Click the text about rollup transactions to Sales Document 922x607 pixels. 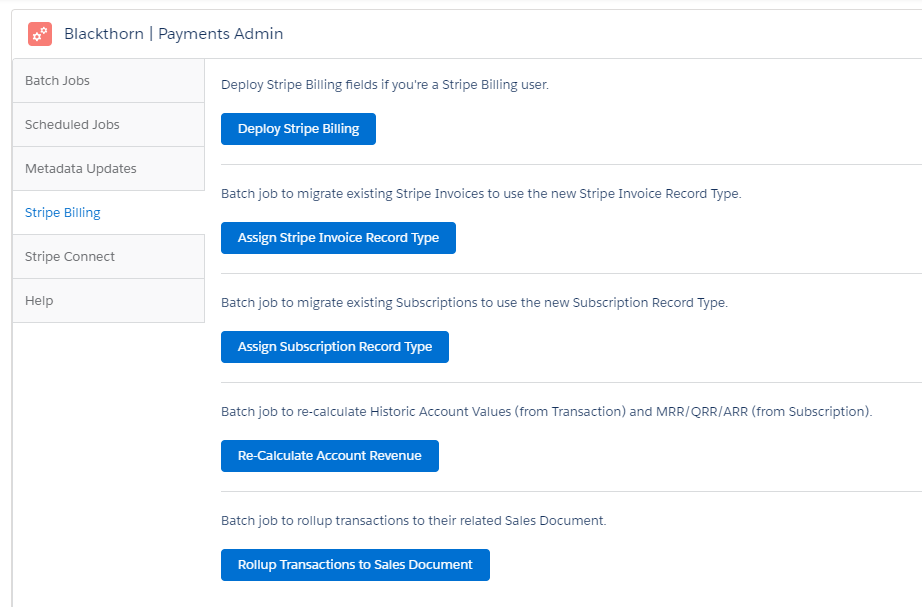tap(413, 521)
